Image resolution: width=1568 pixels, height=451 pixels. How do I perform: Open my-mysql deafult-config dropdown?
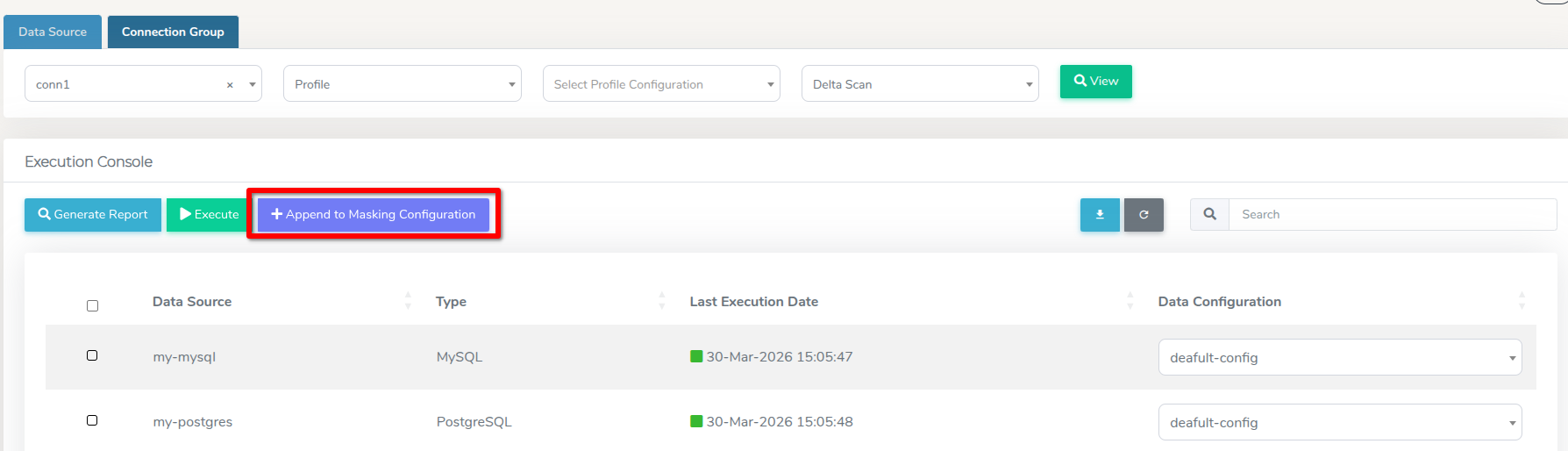[1339, 358]
